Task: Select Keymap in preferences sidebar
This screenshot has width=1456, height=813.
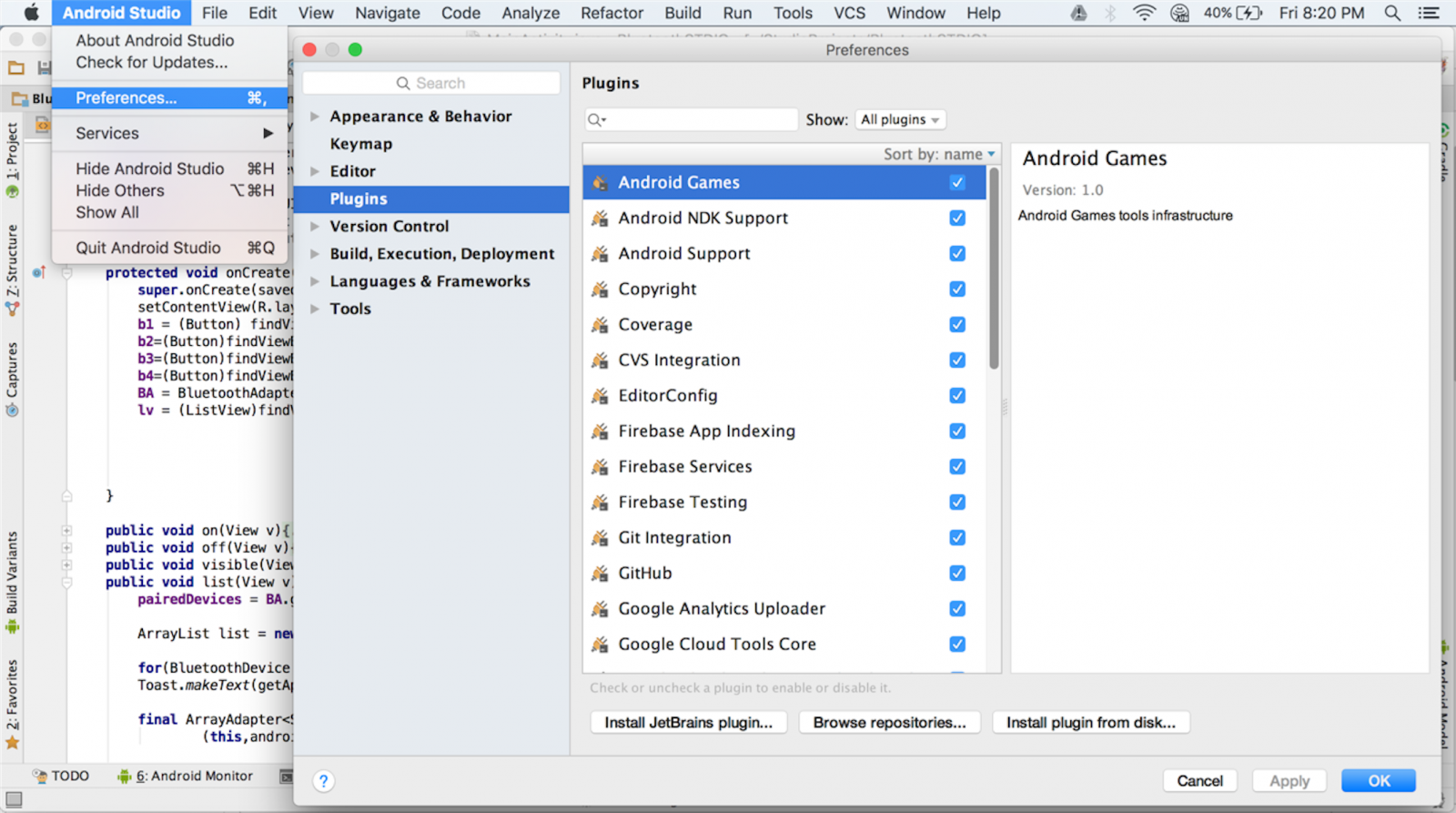Action: tap(361, 144)
